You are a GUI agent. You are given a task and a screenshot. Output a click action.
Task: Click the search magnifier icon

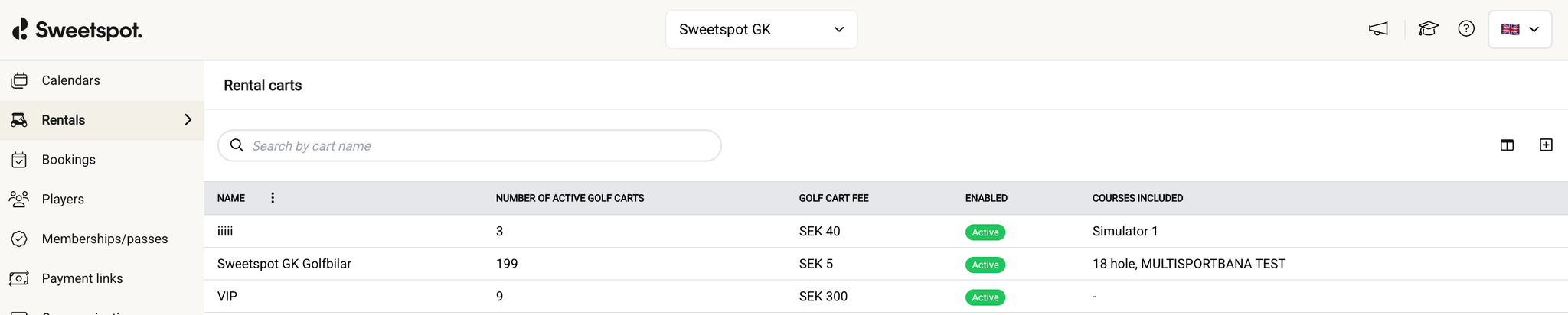pos(237,145)
